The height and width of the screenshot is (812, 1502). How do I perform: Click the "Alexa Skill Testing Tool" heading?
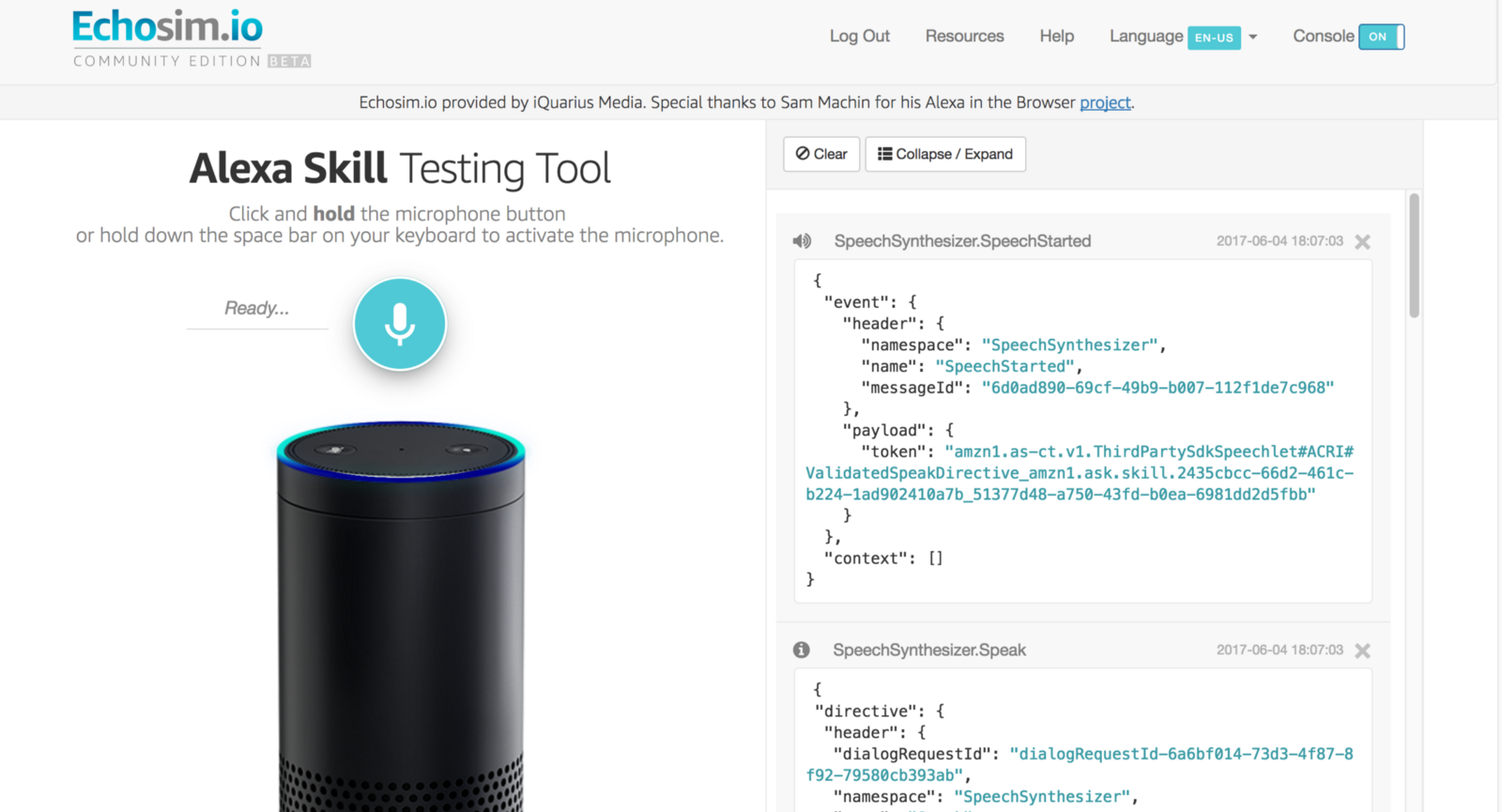[x=400, y=169]
